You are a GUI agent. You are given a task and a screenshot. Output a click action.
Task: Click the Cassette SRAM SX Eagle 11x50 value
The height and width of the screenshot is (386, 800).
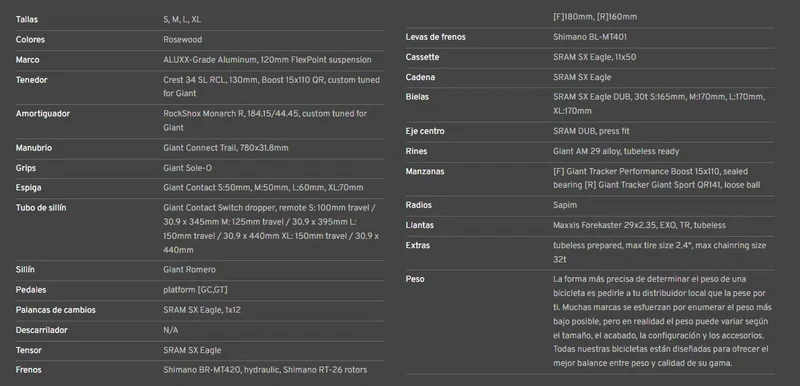[x=594, y=57]
